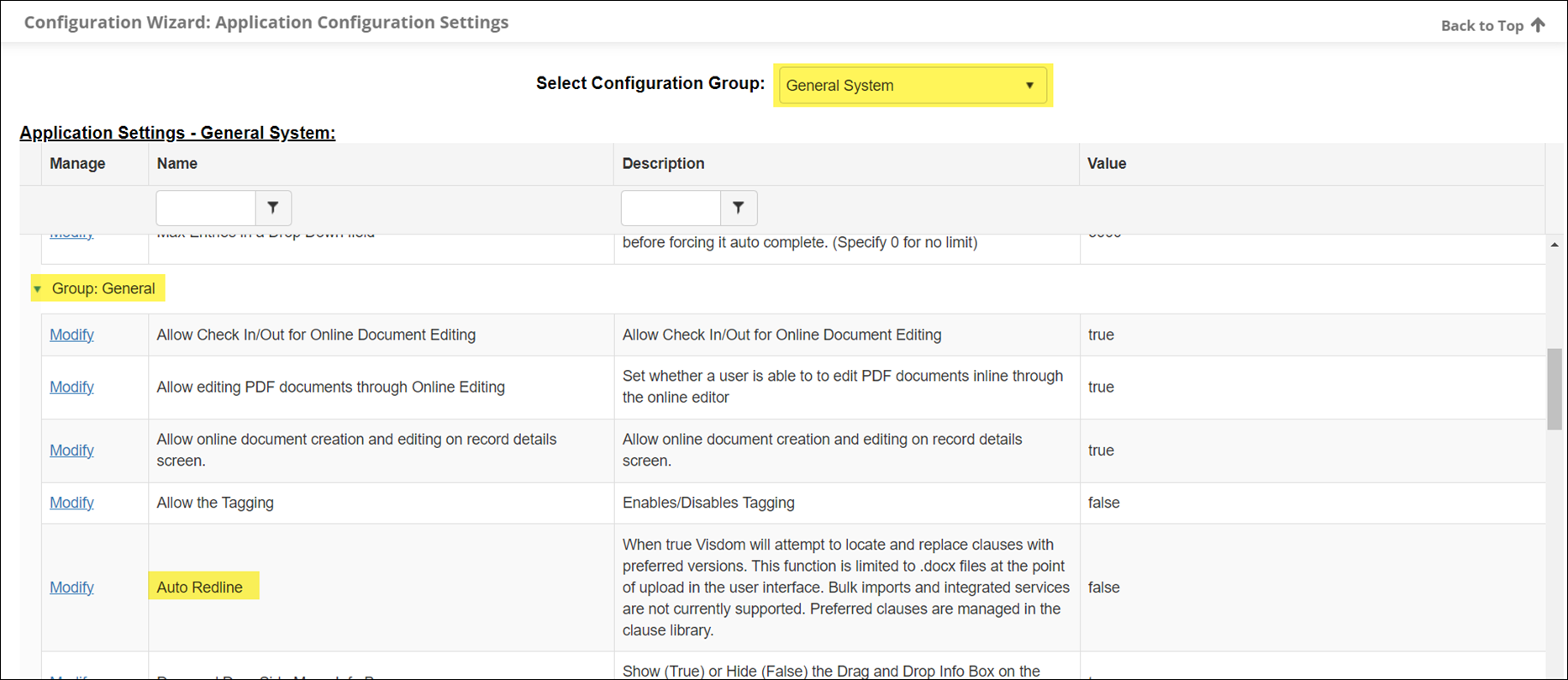Image resolution: width=1568 pixels, height=680 pixels.
Task: Click the Enables/Disables Tagging description cell
Action: (x=847, y=503)
